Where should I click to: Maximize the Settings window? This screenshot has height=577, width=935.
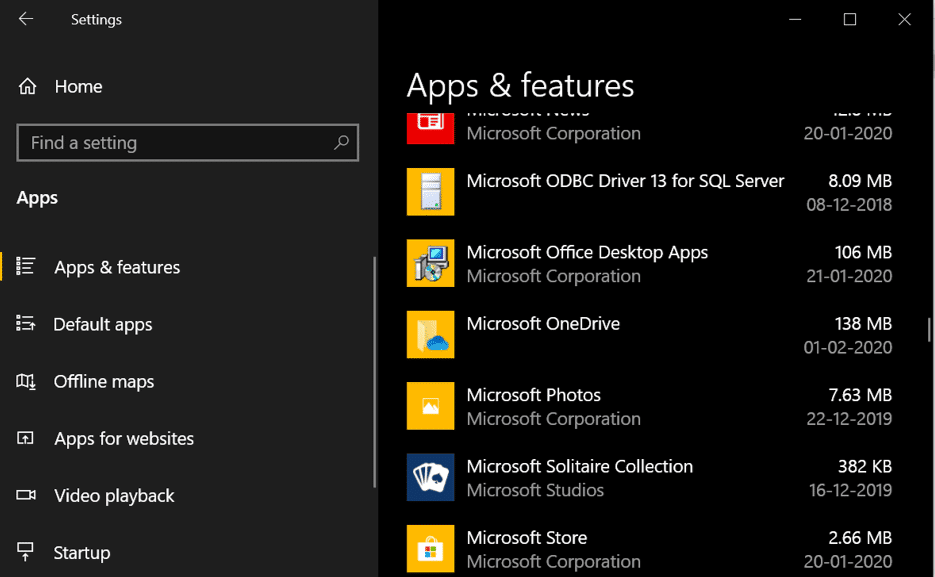[850, 19]
